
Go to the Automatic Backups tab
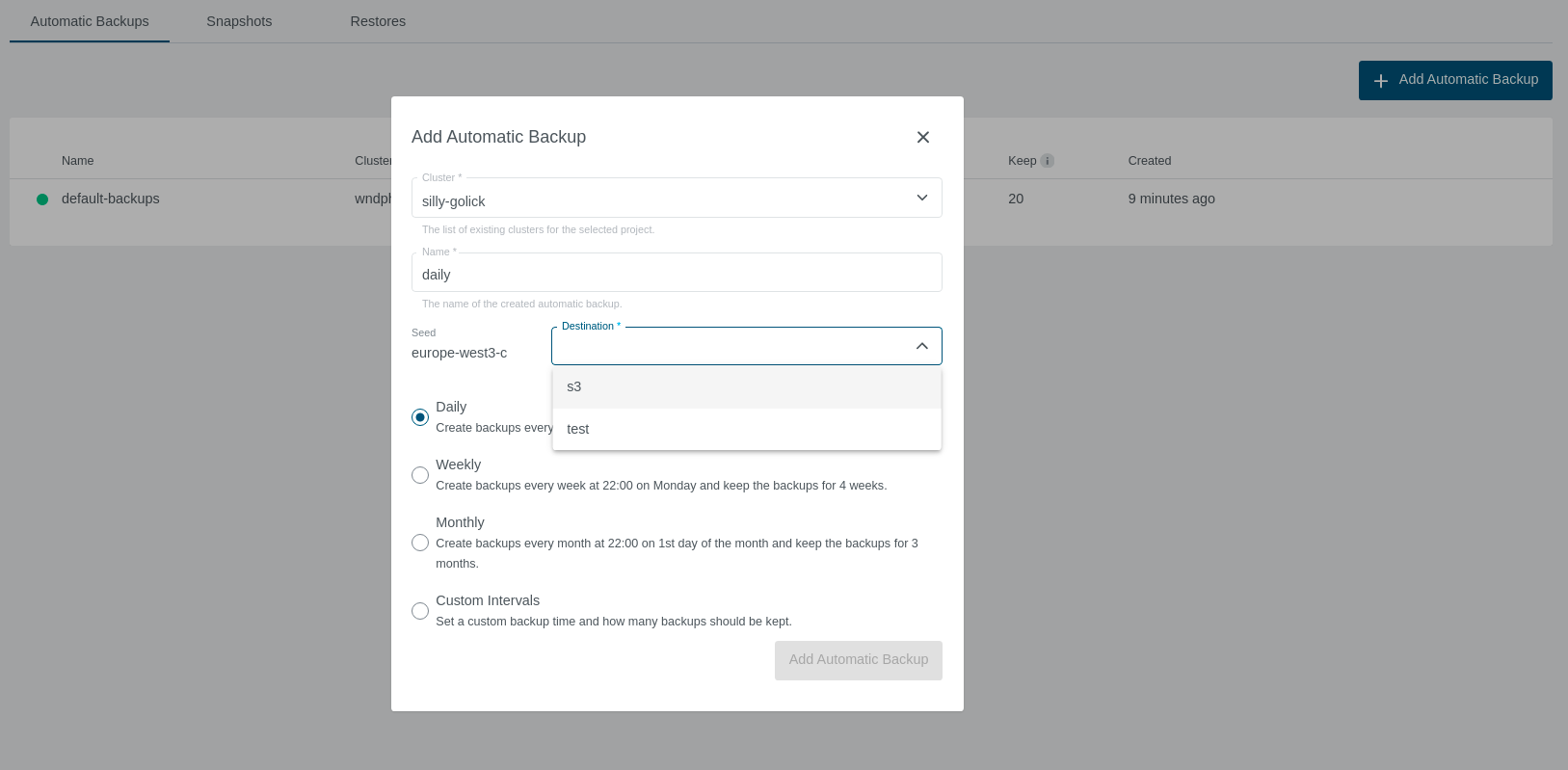click(90, 21)
